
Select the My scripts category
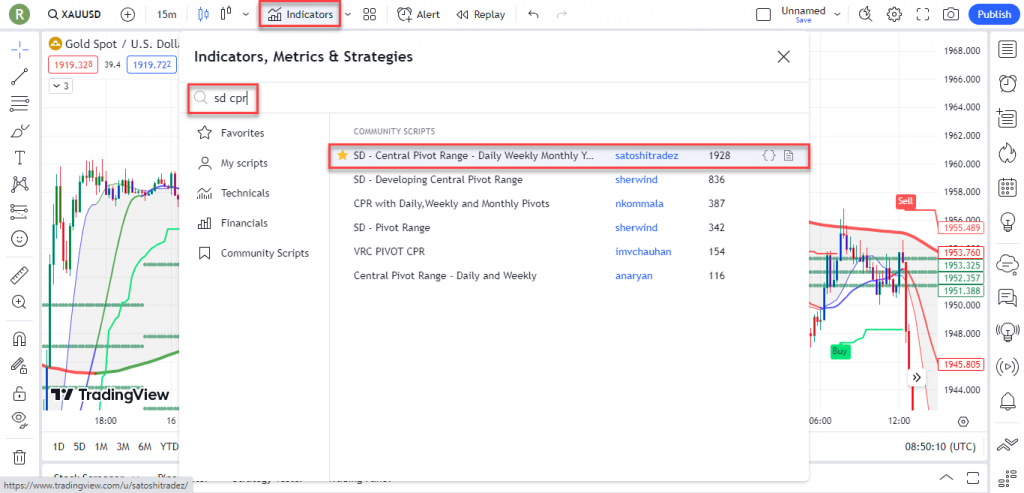(253, 163)
